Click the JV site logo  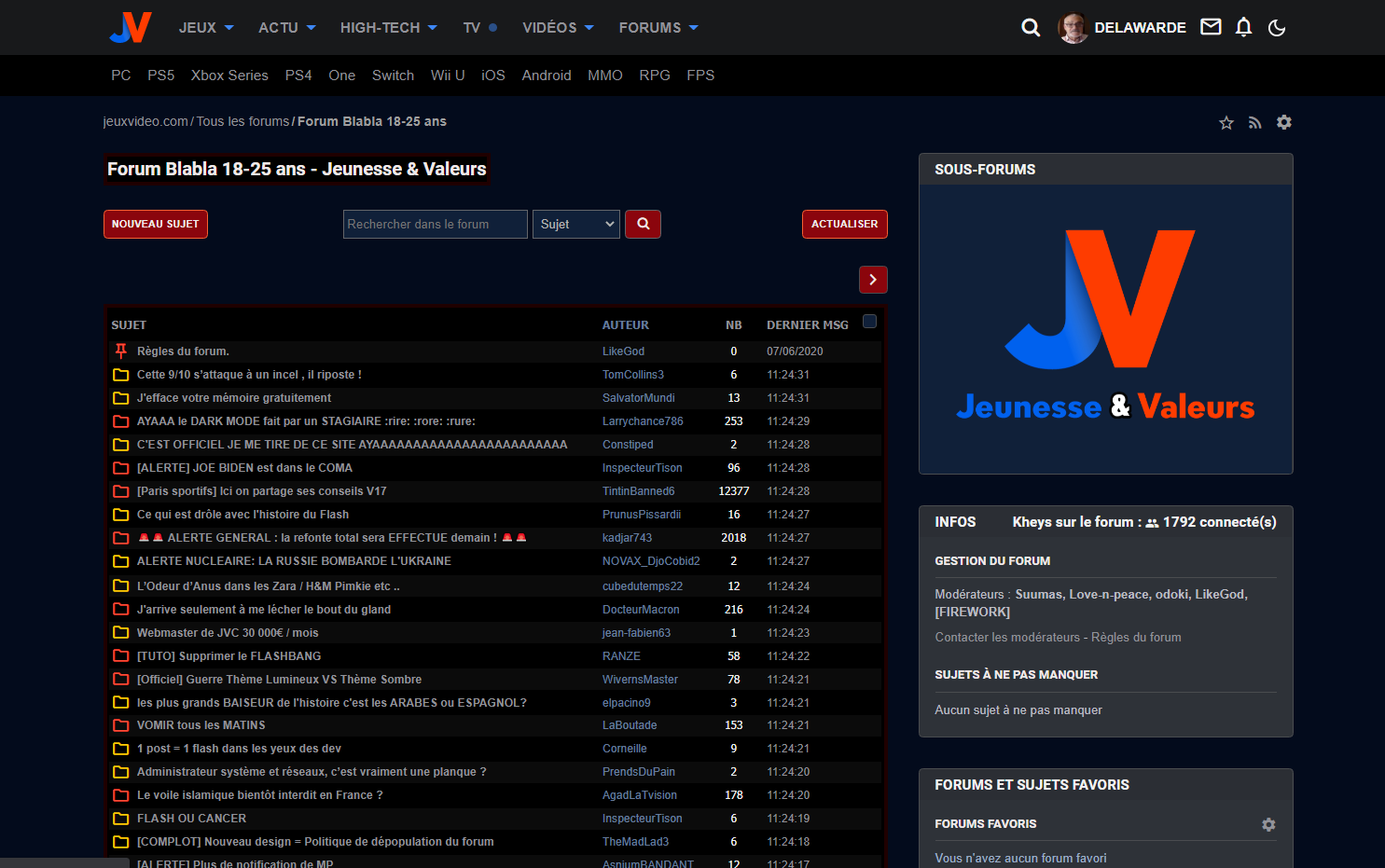pos(131,28)
